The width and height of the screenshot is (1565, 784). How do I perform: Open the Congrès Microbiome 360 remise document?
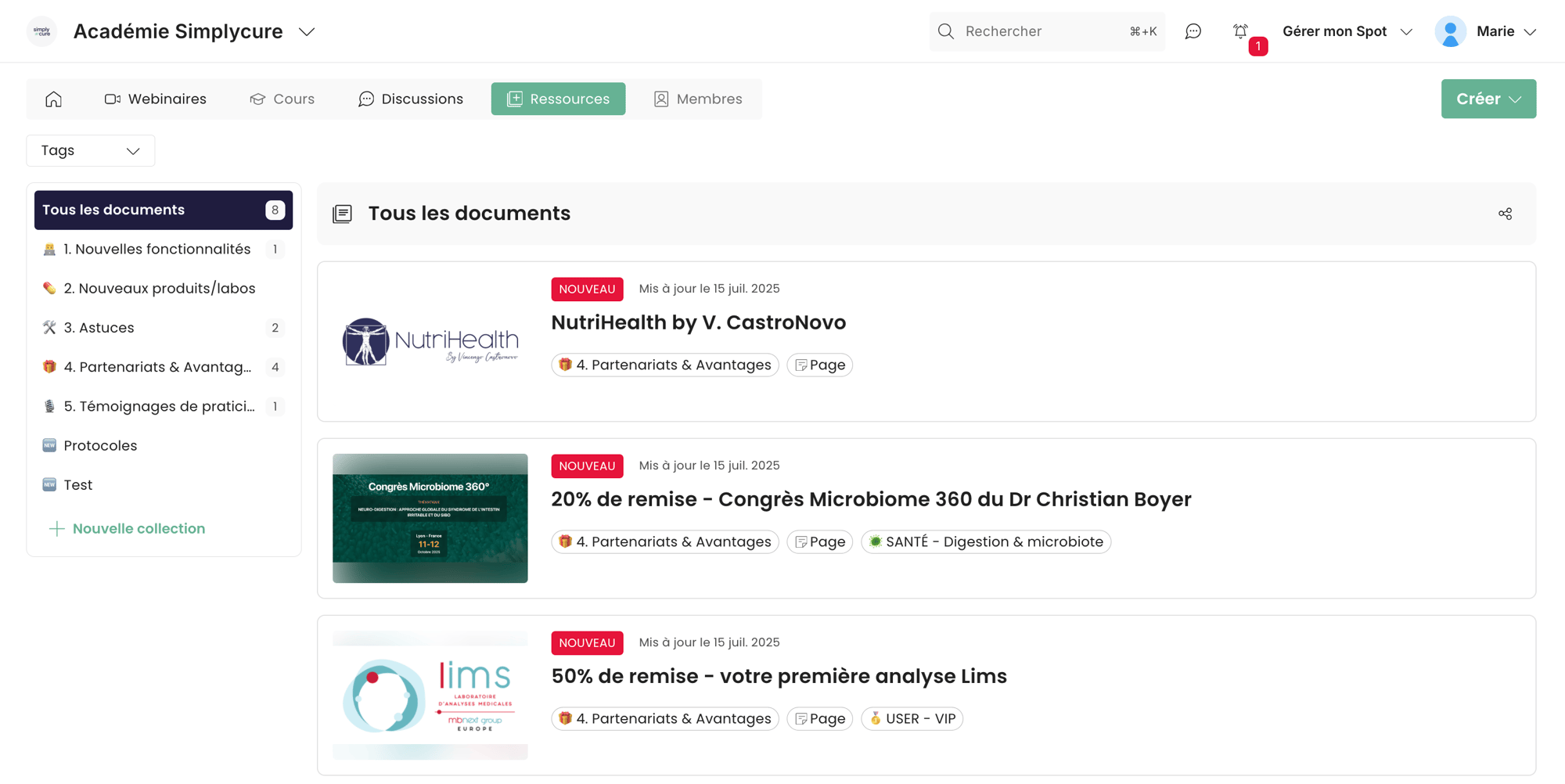pyautogui.click(x=871, y=499)
